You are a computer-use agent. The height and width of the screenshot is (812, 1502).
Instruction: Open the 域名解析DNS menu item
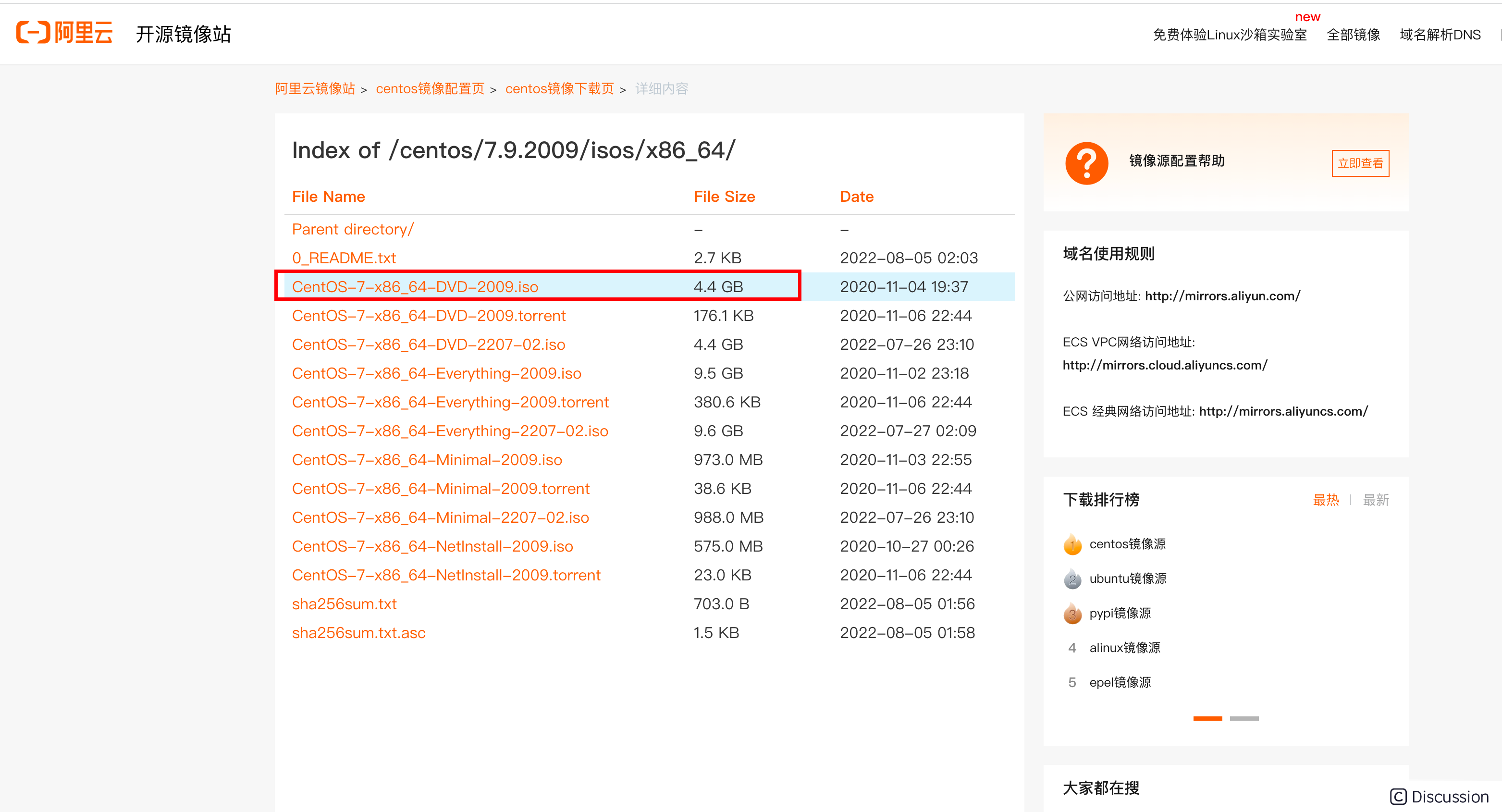pos(1440,35)
